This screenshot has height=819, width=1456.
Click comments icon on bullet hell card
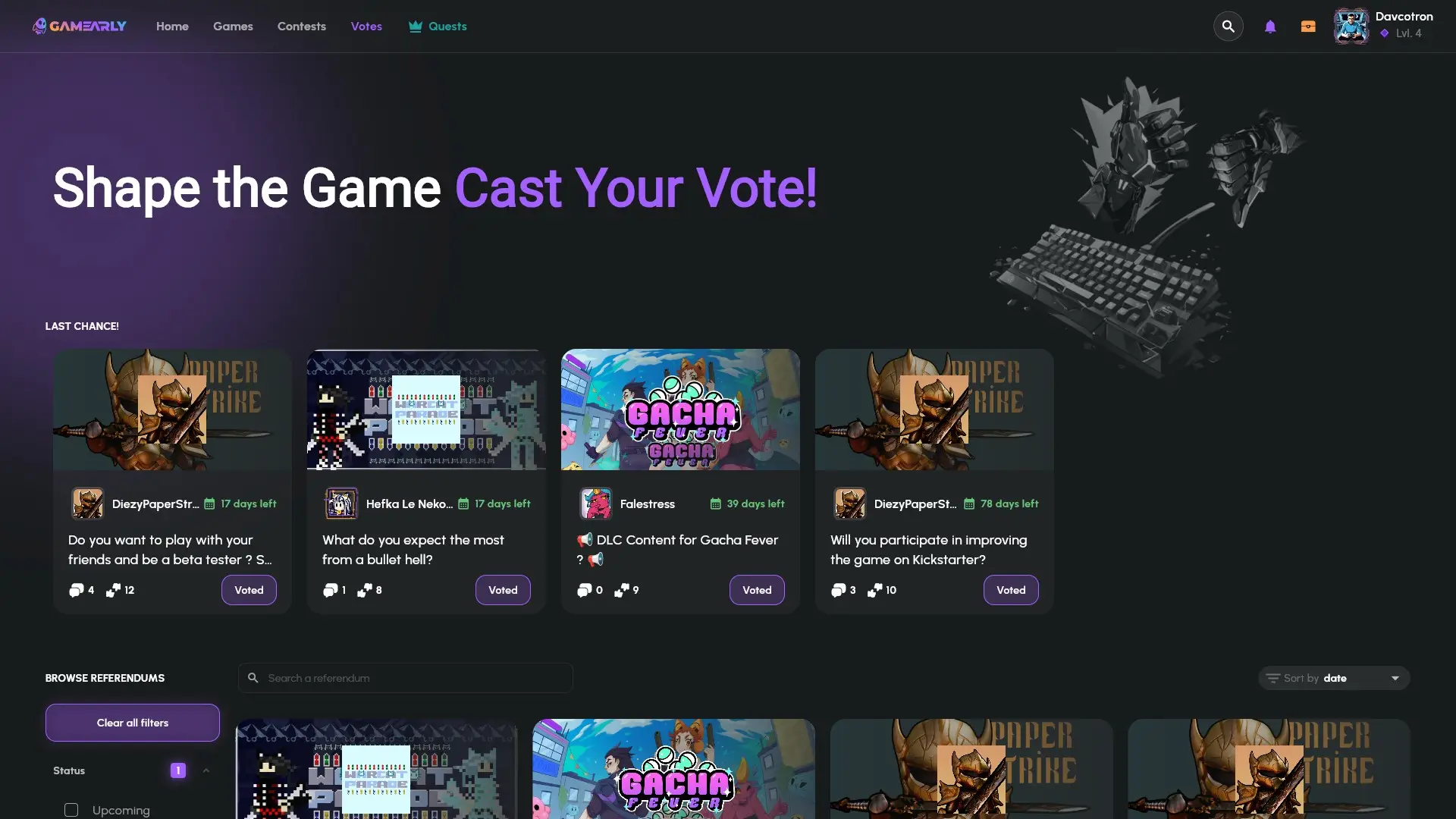330,590
